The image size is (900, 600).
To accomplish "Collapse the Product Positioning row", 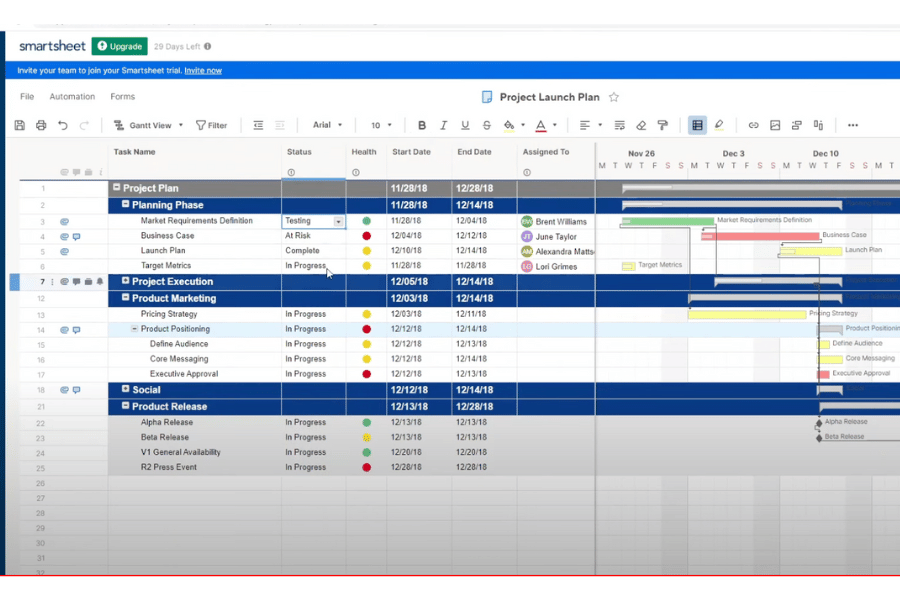I will pos(134,329).
